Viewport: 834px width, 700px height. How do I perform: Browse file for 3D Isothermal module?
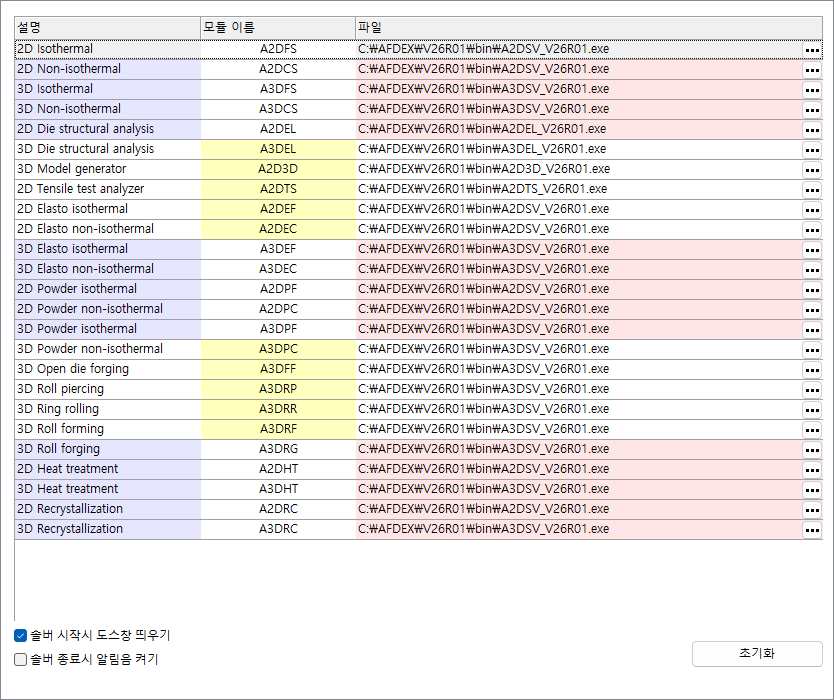pos(812,89)
